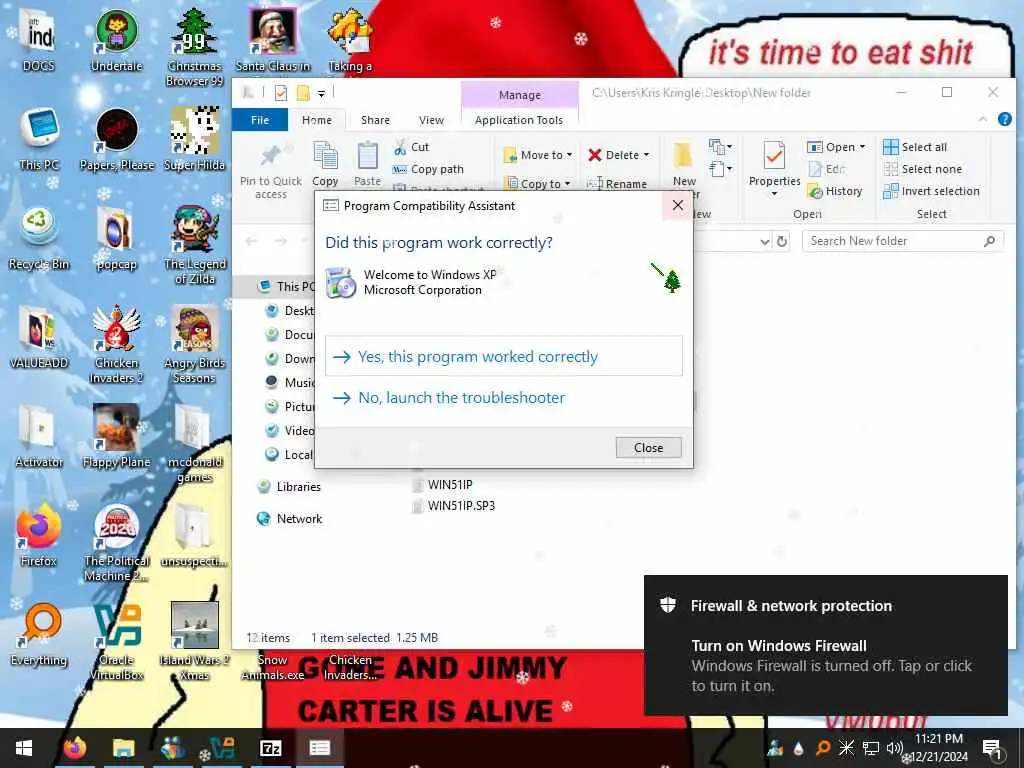
Task: Open the VALUEADD folder on desktop
Action: point(39,337)
